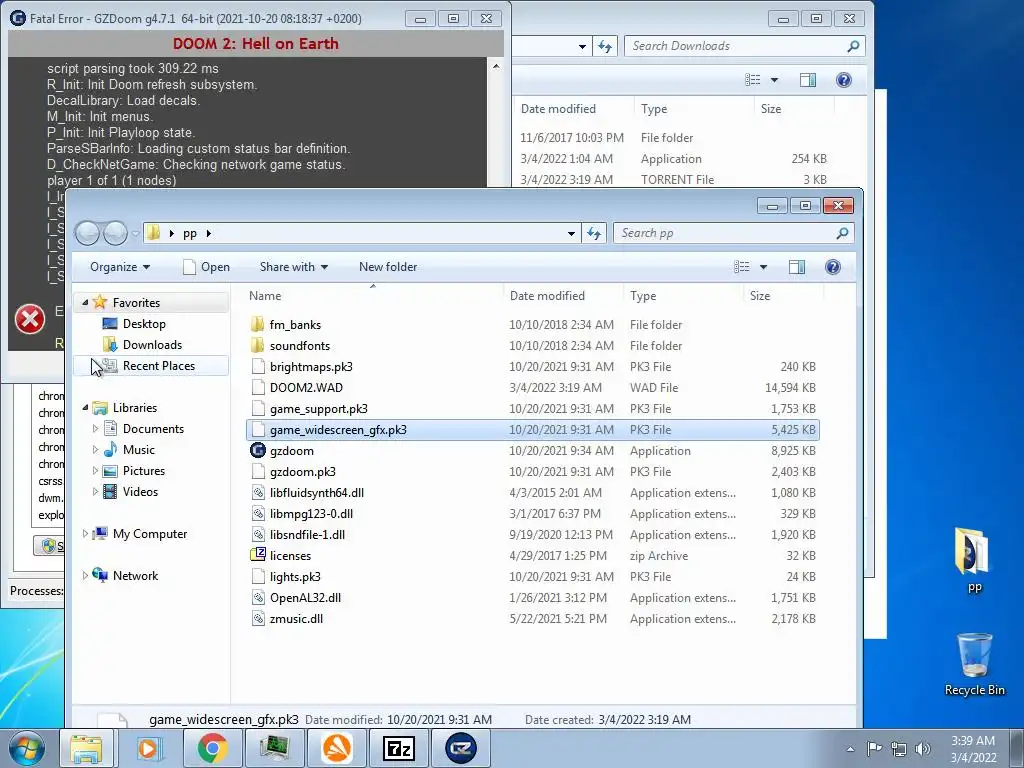1024x768 pixels.
Task: Click the New folder button
Action: click(x=388, y=266)
